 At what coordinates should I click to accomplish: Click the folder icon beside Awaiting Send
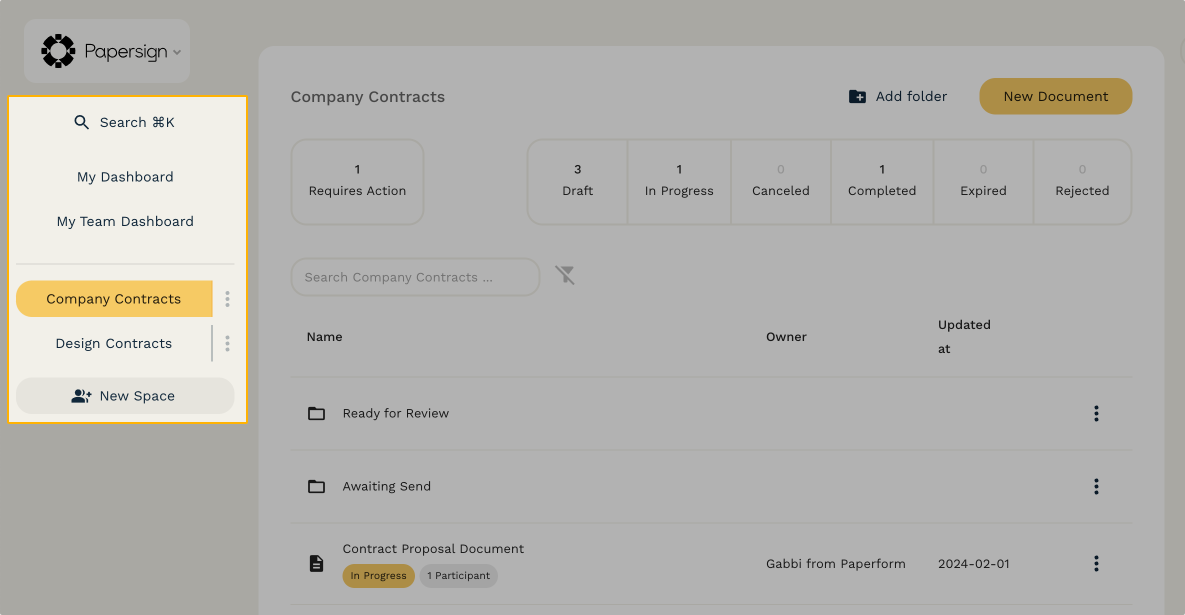tap(316, 486)
